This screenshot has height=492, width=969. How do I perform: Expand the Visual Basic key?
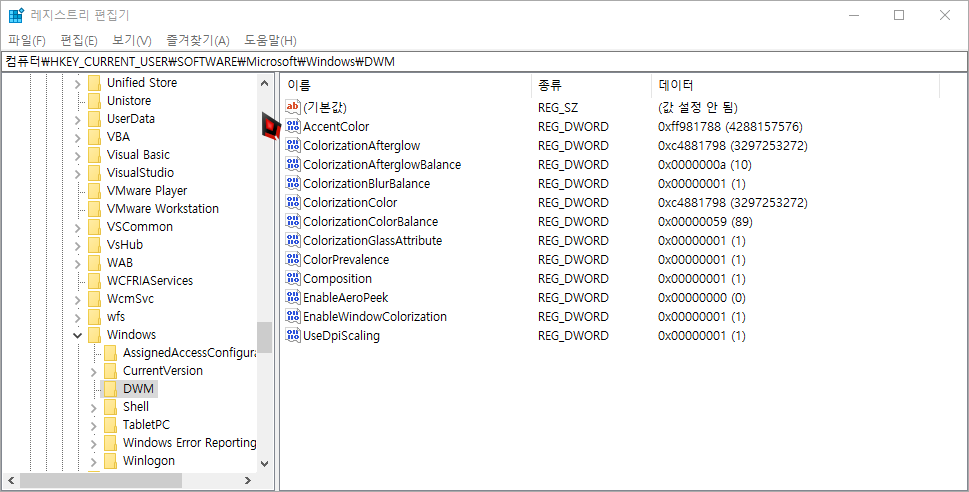click(77, 155)
